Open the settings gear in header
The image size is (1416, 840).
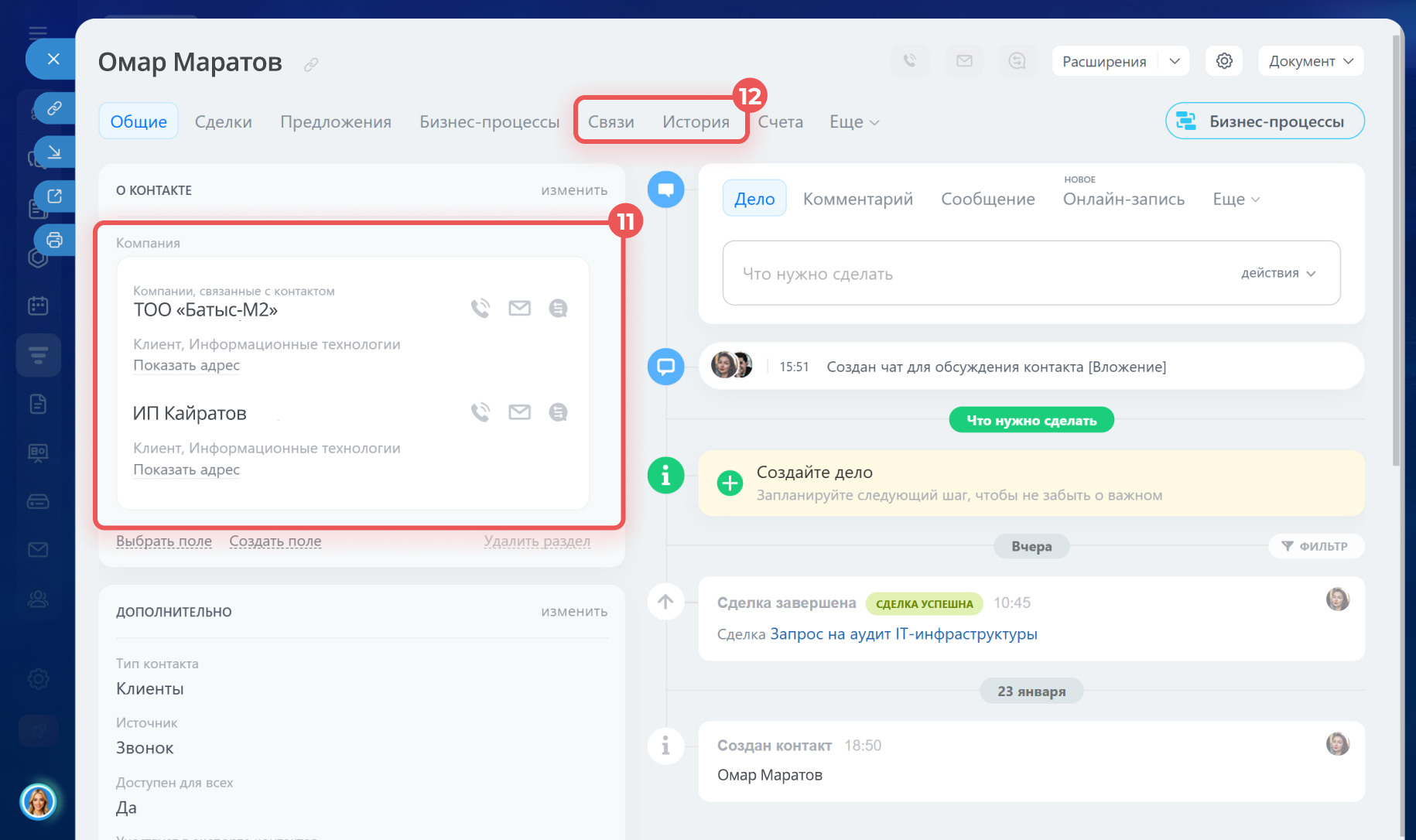click(1223, 61)
